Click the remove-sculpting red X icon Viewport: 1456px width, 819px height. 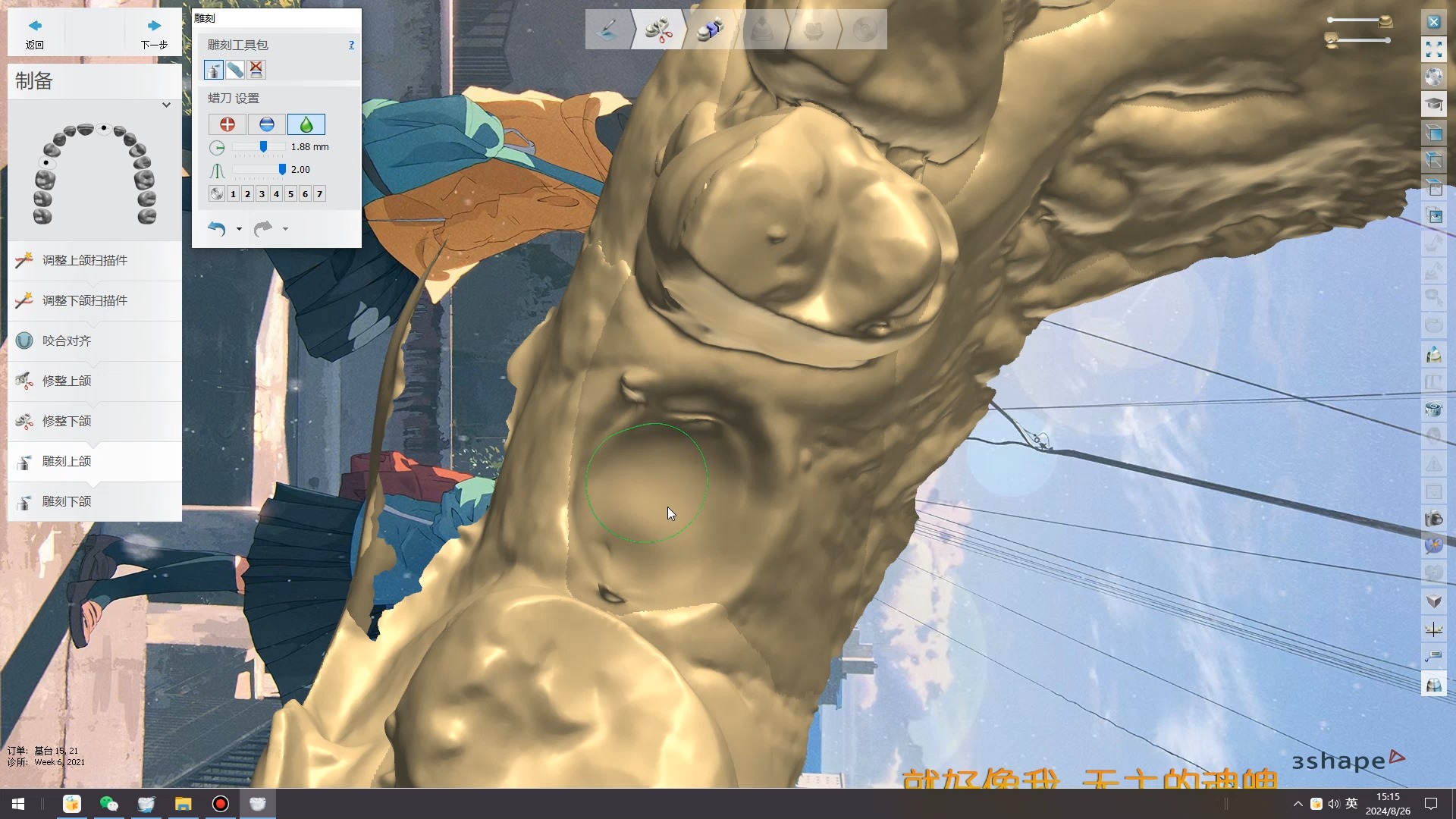256,70
